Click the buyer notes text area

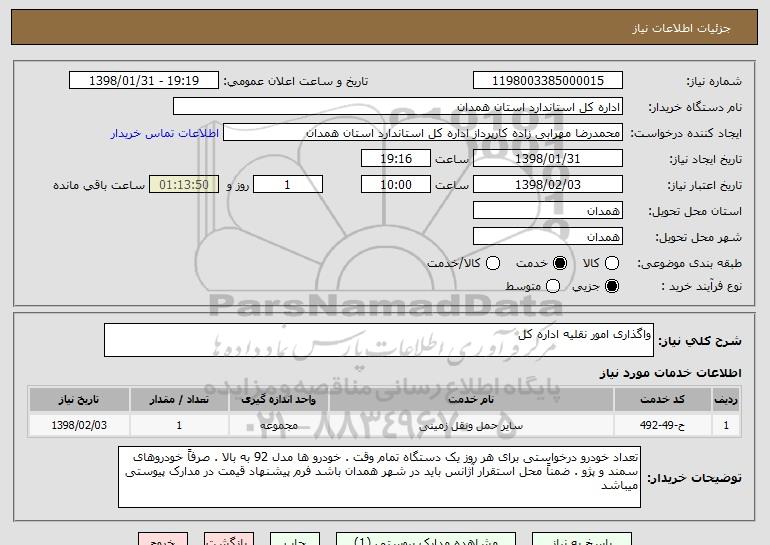point(379,477)
